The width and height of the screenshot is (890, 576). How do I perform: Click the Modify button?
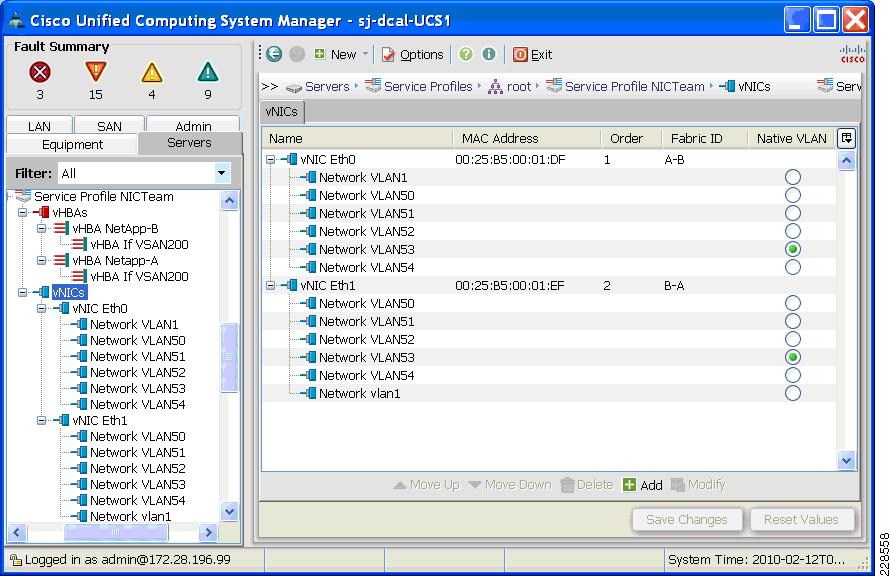pyautogui.click(x=698, y=485)
